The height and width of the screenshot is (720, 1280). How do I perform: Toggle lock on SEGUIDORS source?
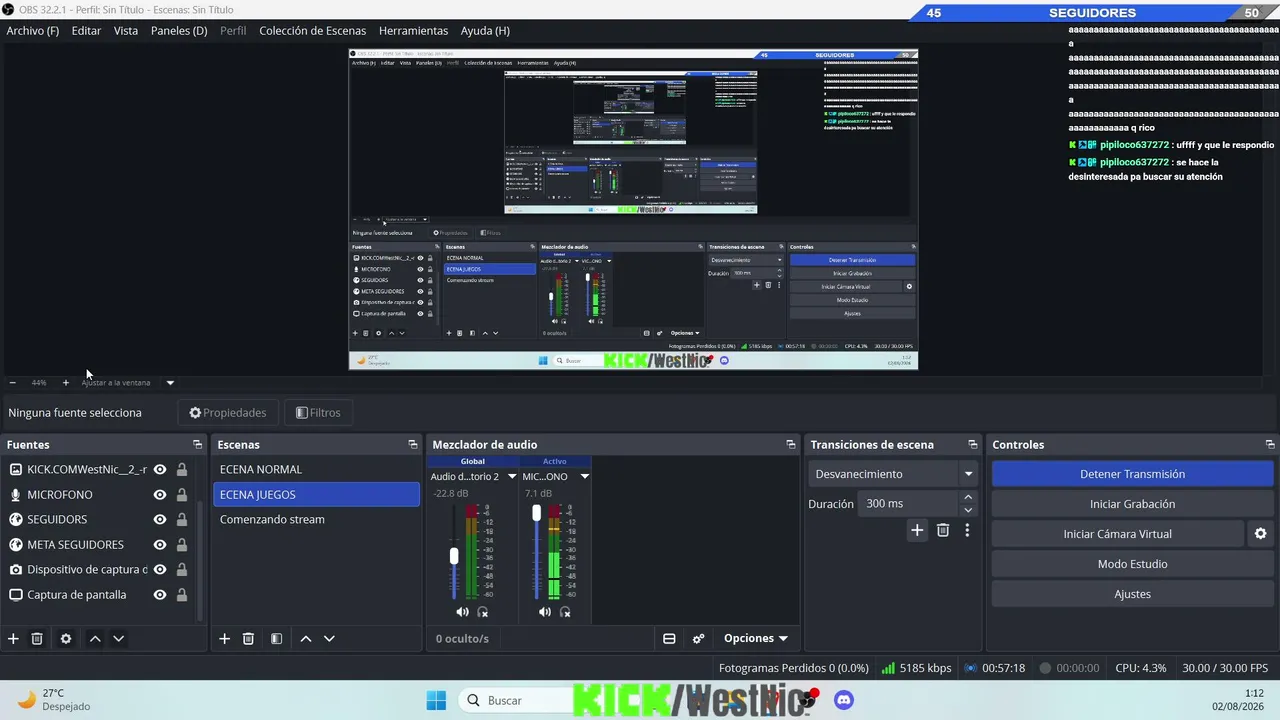point(182,520)
